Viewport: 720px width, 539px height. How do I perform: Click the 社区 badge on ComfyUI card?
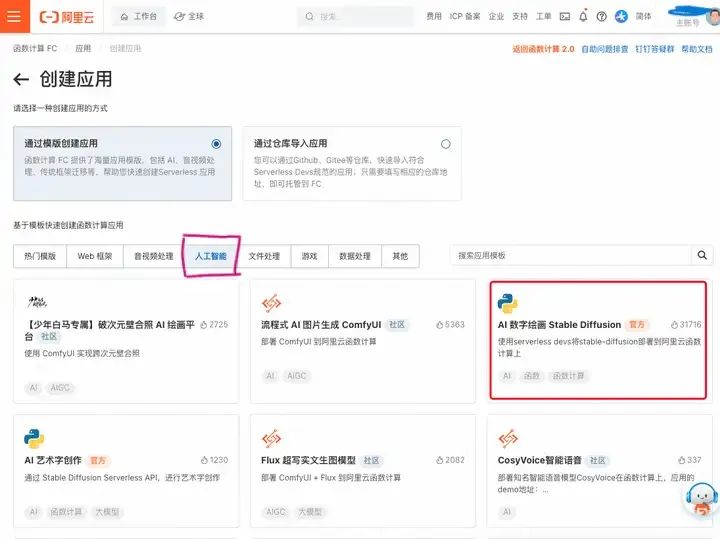pyautogui.click(x=397, y=325)
